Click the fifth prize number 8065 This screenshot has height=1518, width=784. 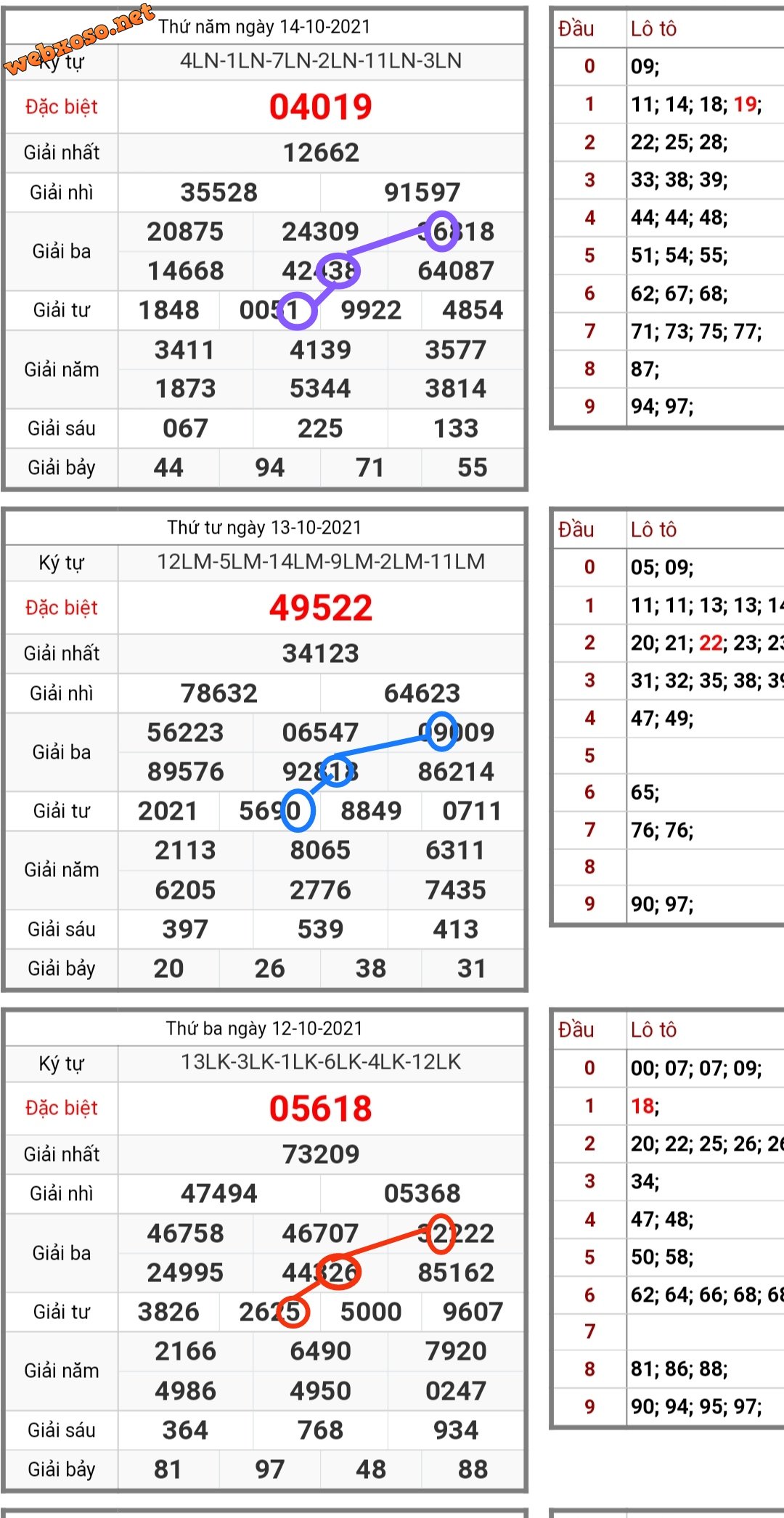pos(321,850)
